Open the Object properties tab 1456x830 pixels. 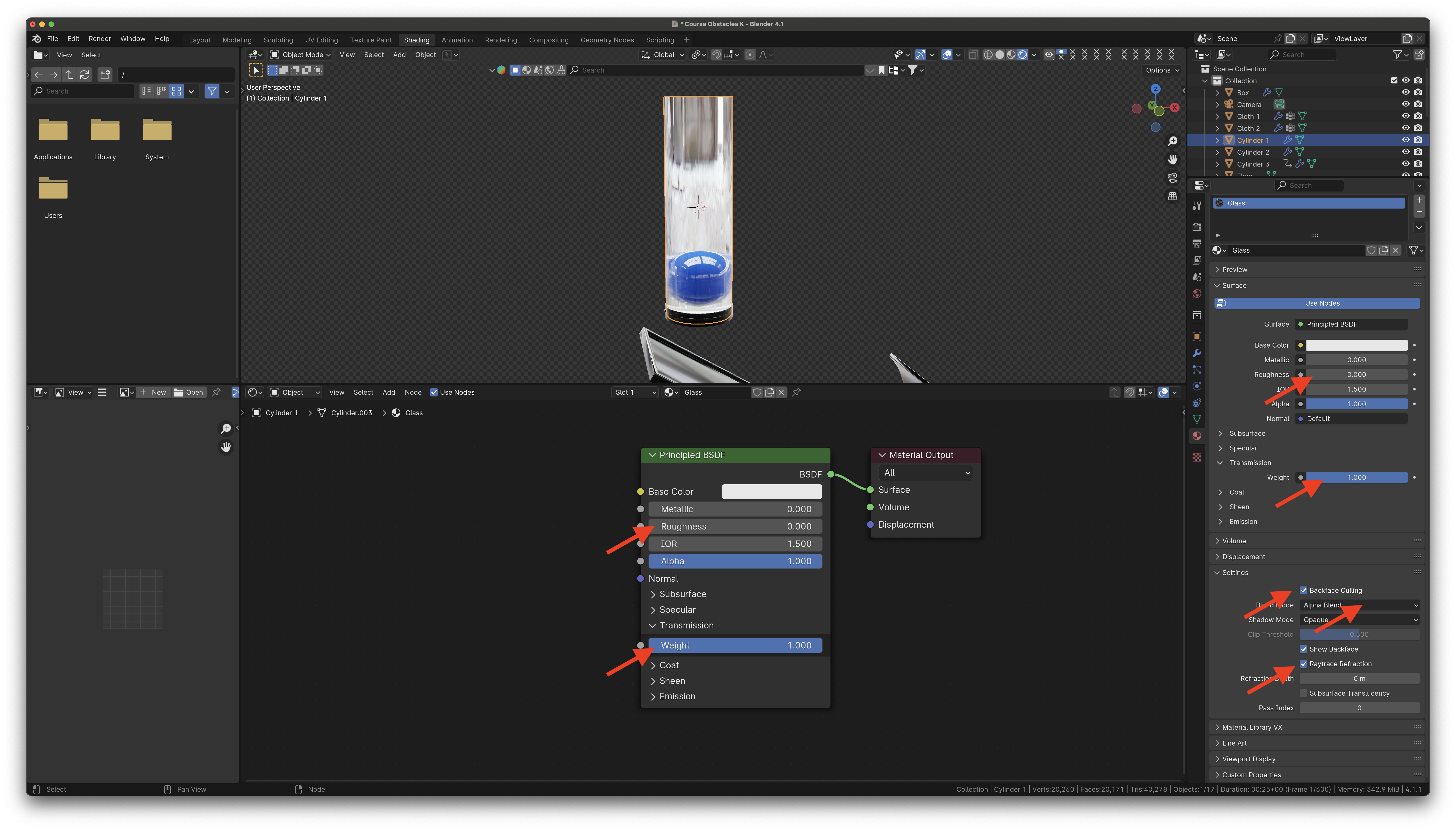tap(1197, 336)
